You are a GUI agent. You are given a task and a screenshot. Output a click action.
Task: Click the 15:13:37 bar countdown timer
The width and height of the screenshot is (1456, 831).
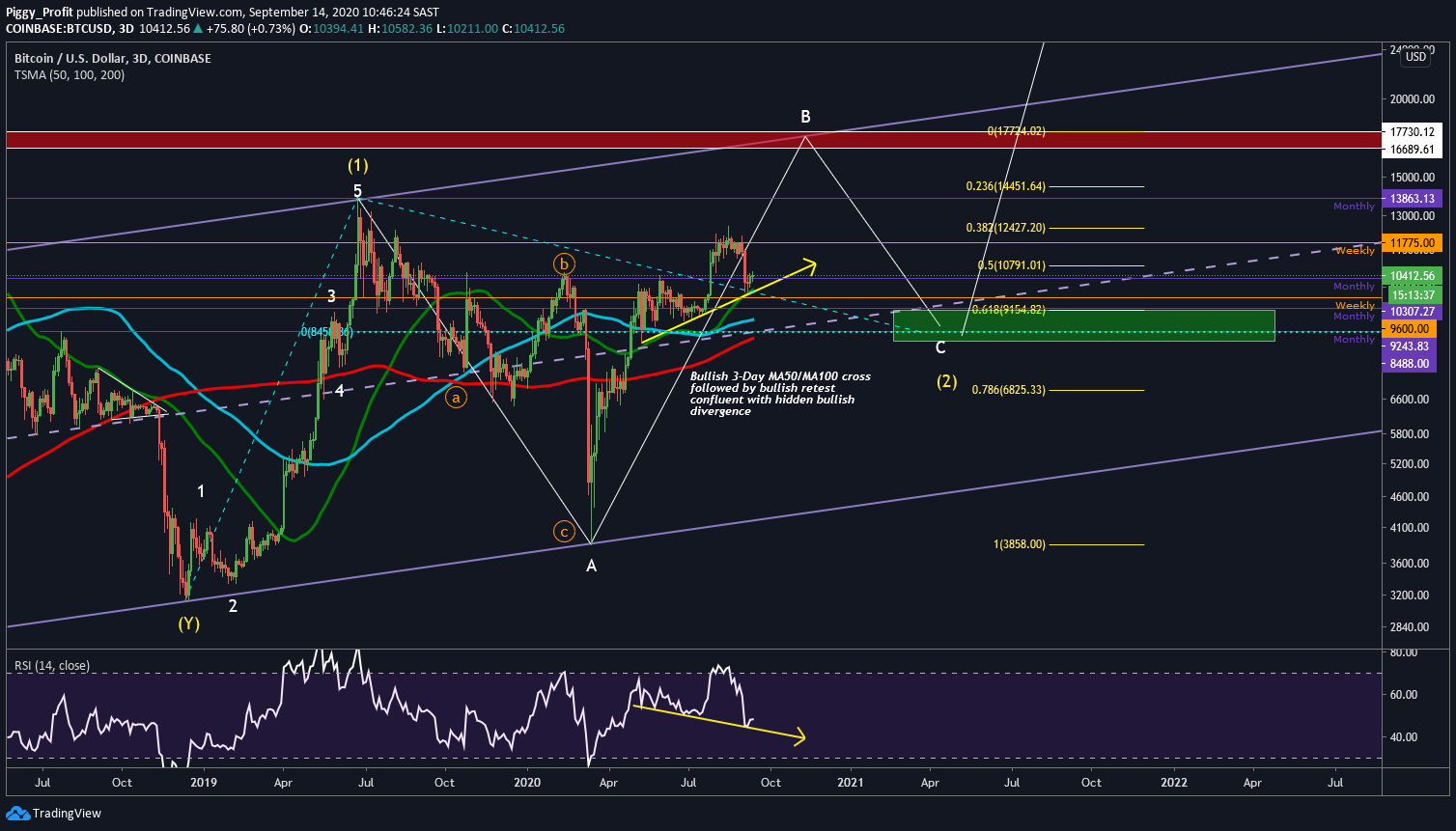(x=1412, y=294)
